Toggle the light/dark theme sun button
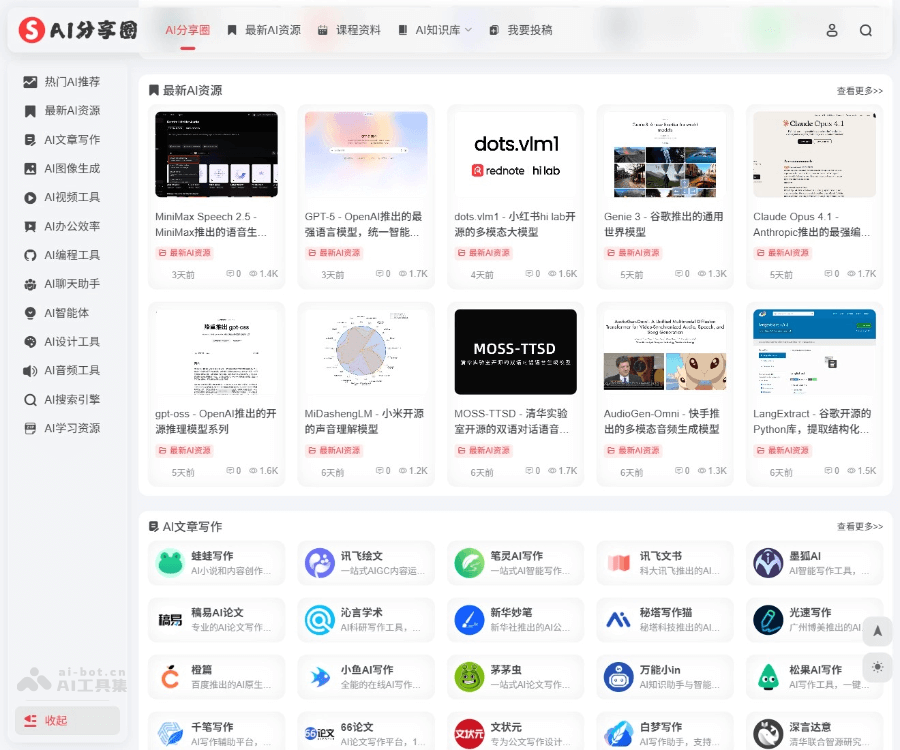The width and height of the screenshot is (900, 750). 877,667
